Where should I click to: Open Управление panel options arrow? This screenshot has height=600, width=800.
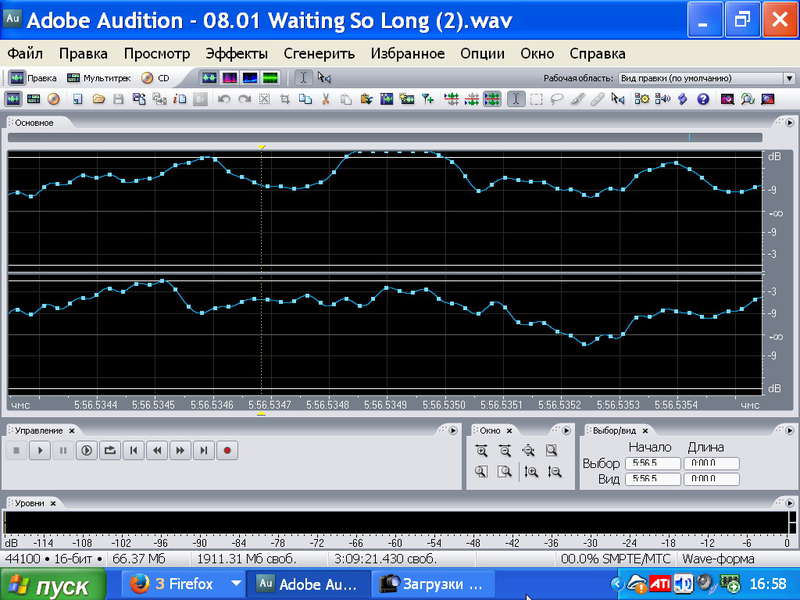tap(453, 431)
